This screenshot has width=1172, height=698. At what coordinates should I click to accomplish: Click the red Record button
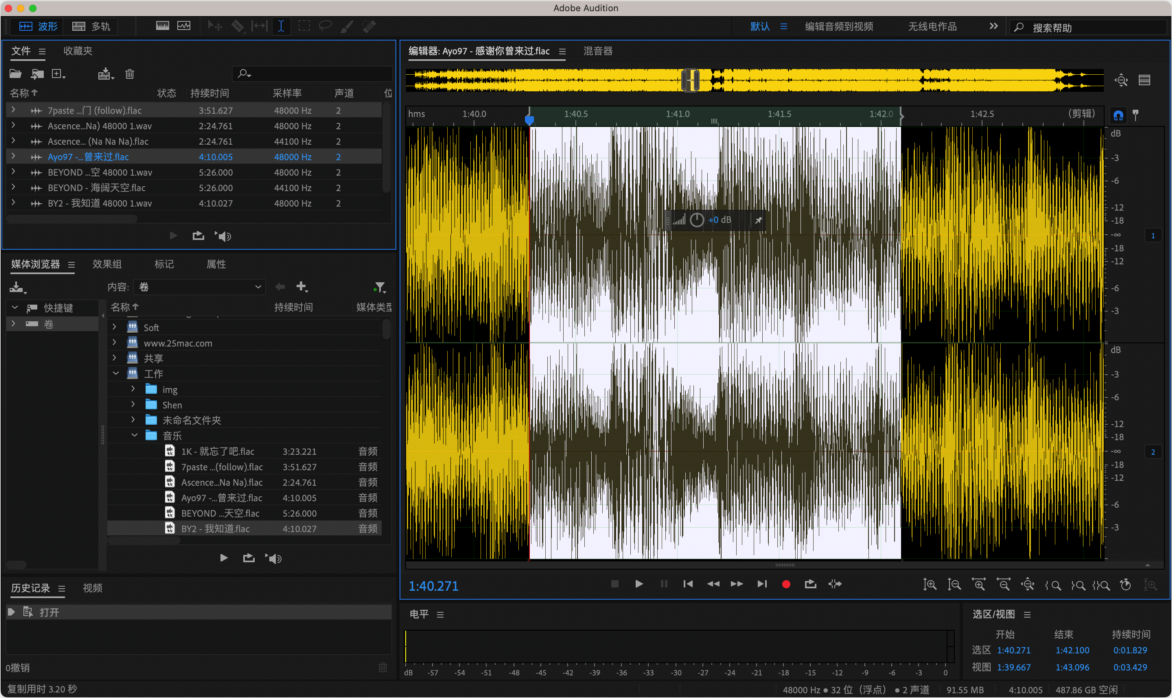(786, 584)
